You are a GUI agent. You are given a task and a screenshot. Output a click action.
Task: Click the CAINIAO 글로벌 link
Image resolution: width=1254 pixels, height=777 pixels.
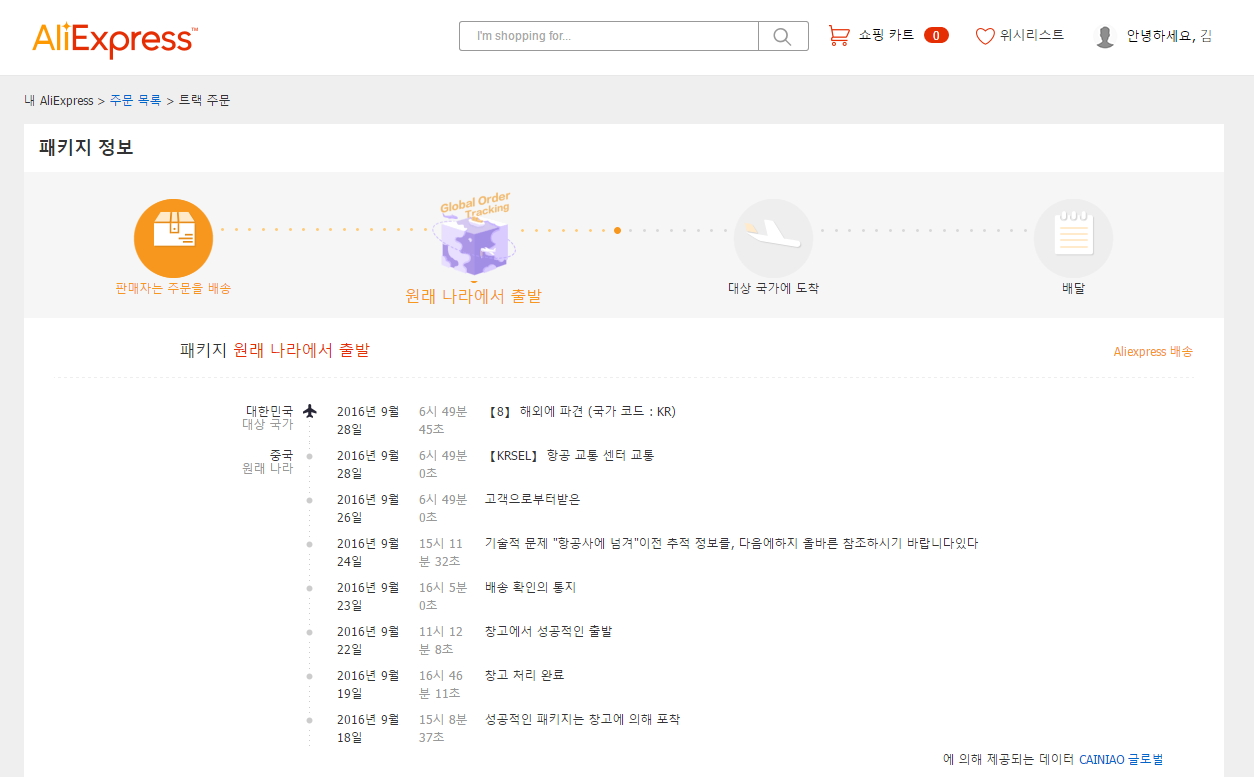[1121, 760]
